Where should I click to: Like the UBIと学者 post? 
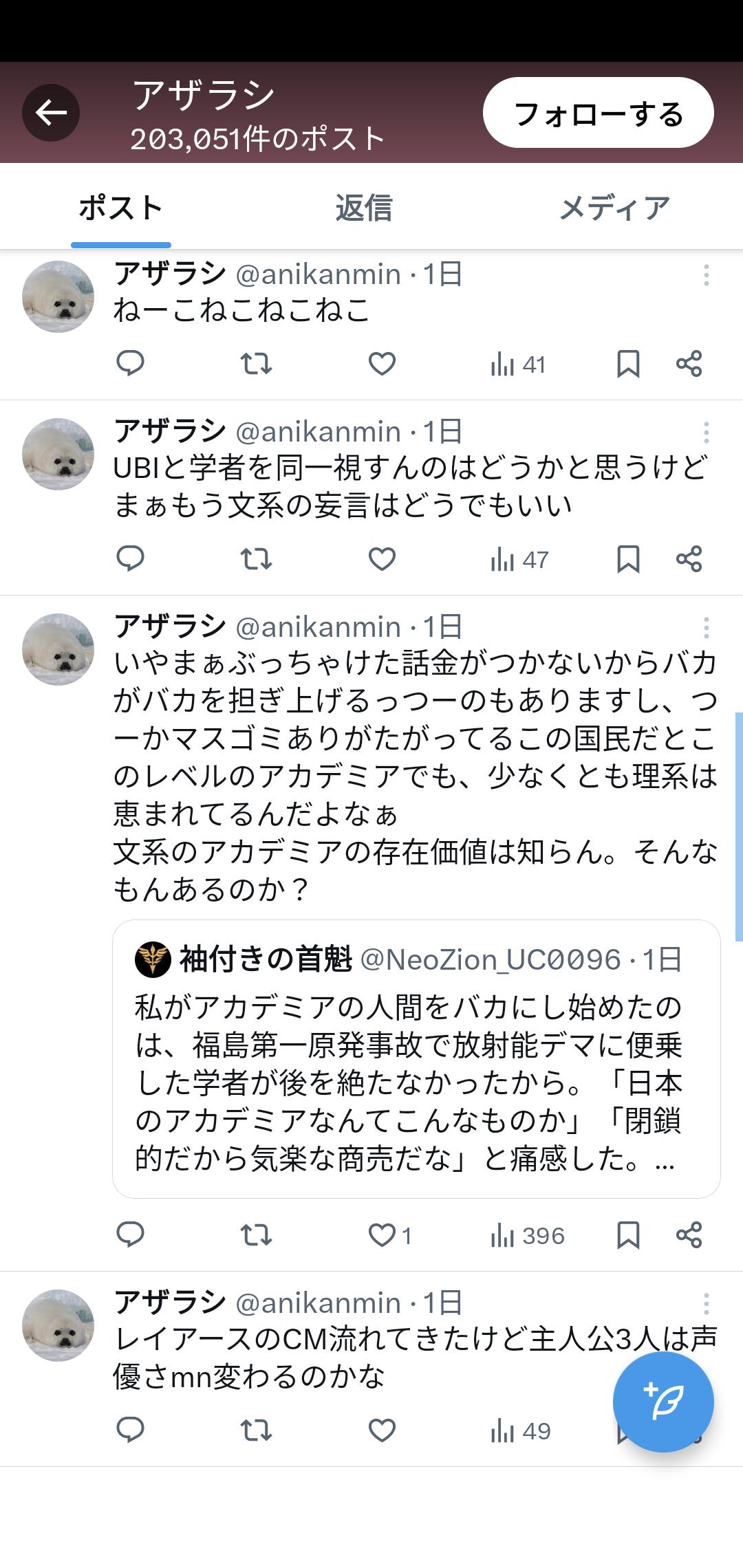[x=382, y=559]
